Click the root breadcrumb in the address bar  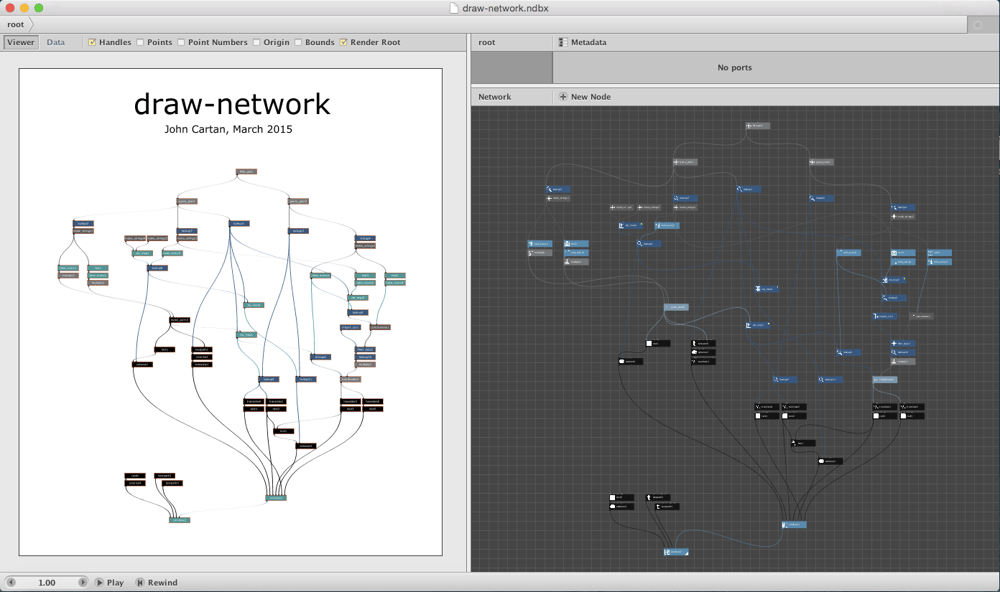(15, 24)
